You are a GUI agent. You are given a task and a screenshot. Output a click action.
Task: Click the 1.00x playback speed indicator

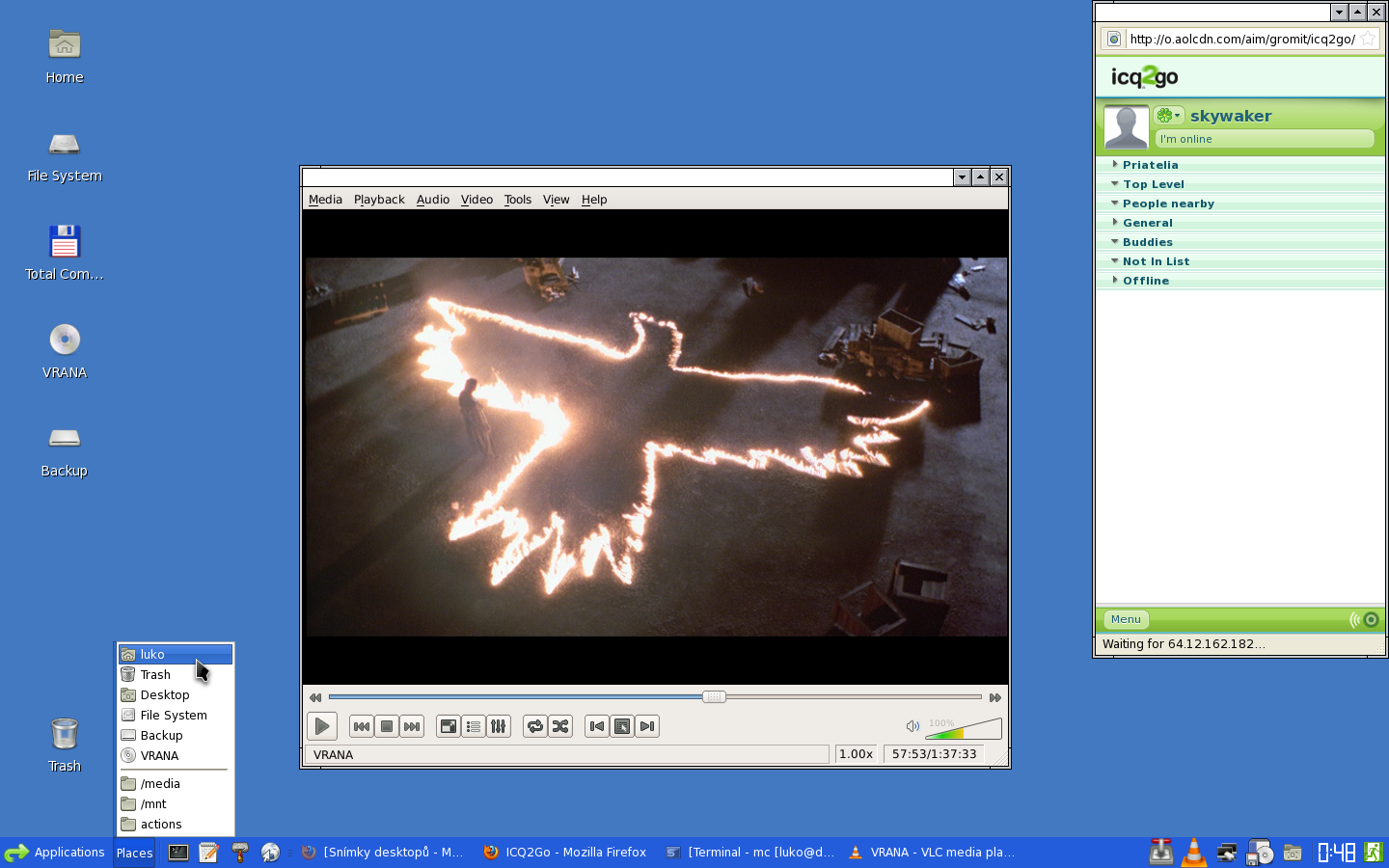pos(857,754)
